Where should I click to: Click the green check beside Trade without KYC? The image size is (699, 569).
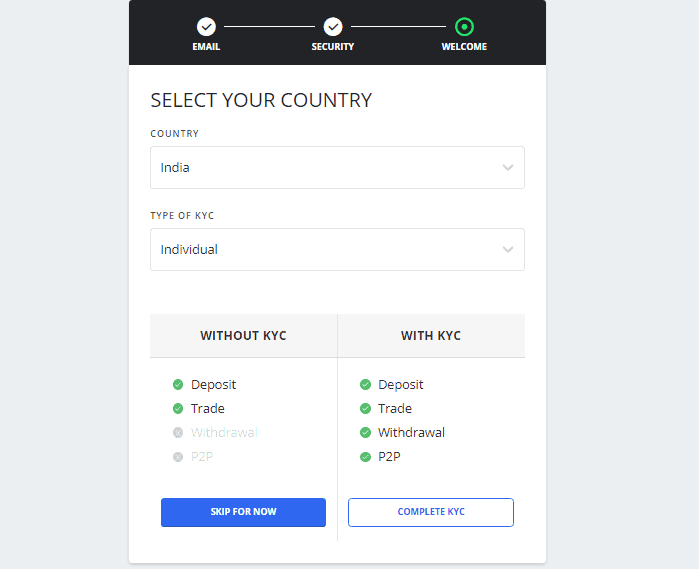pos(178,408)
